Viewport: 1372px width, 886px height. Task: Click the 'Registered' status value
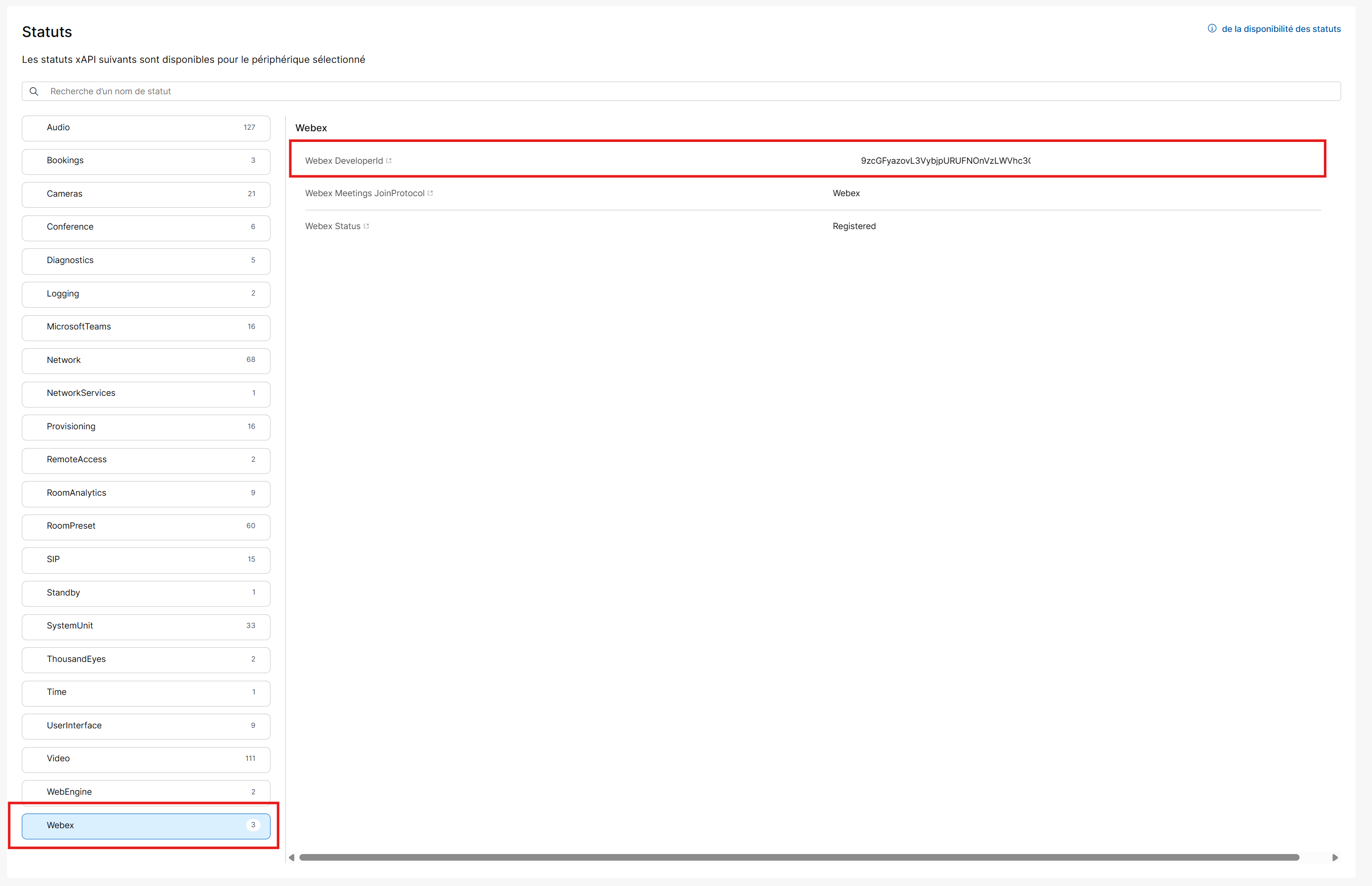point(854,226)
